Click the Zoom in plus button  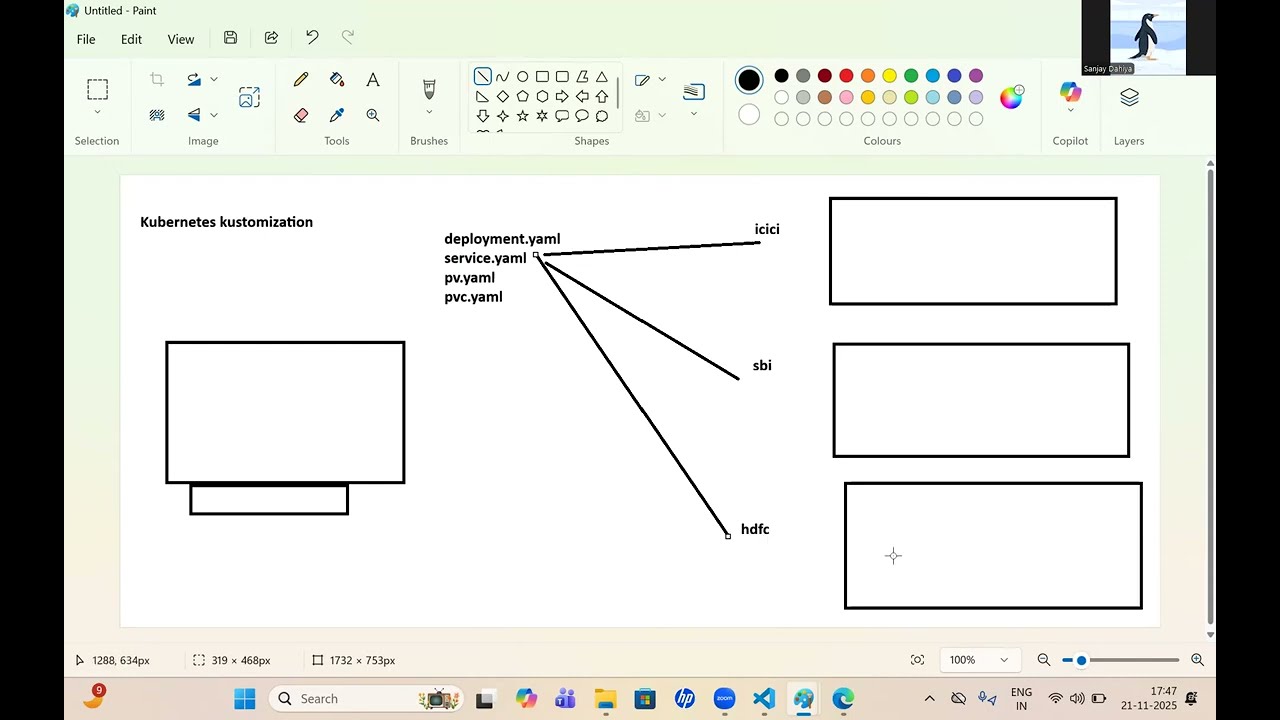pyautogui.click(x=1197, y=660)
